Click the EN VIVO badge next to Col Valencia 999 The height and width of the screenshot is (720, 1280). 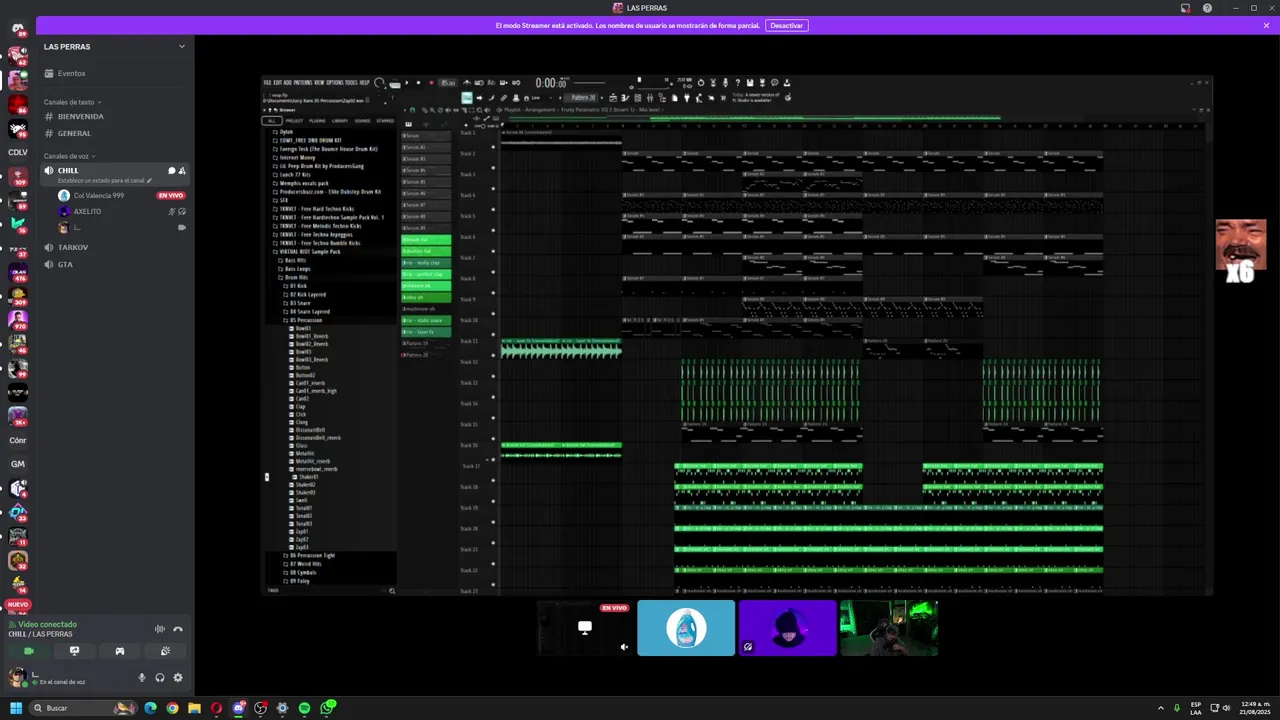tap(171, 196)
